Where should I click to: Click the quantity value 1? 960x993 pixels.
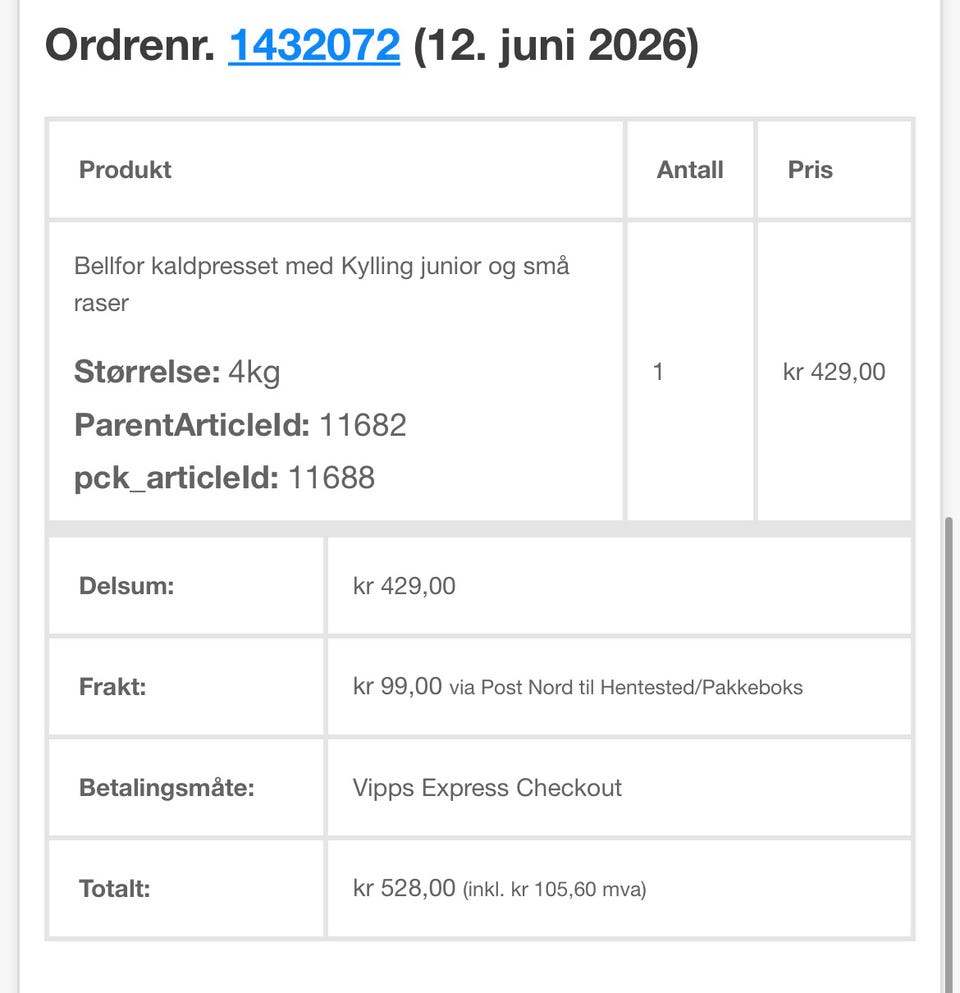click(658, 372)
